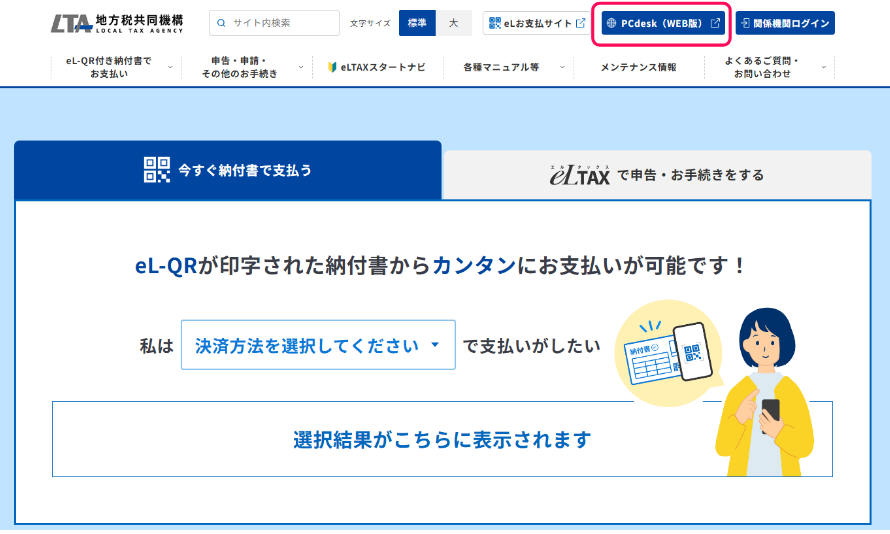The image size is (890, 534).
Task: Click the LTA 地方税共同機構 logo
Action: coord(117,23)
